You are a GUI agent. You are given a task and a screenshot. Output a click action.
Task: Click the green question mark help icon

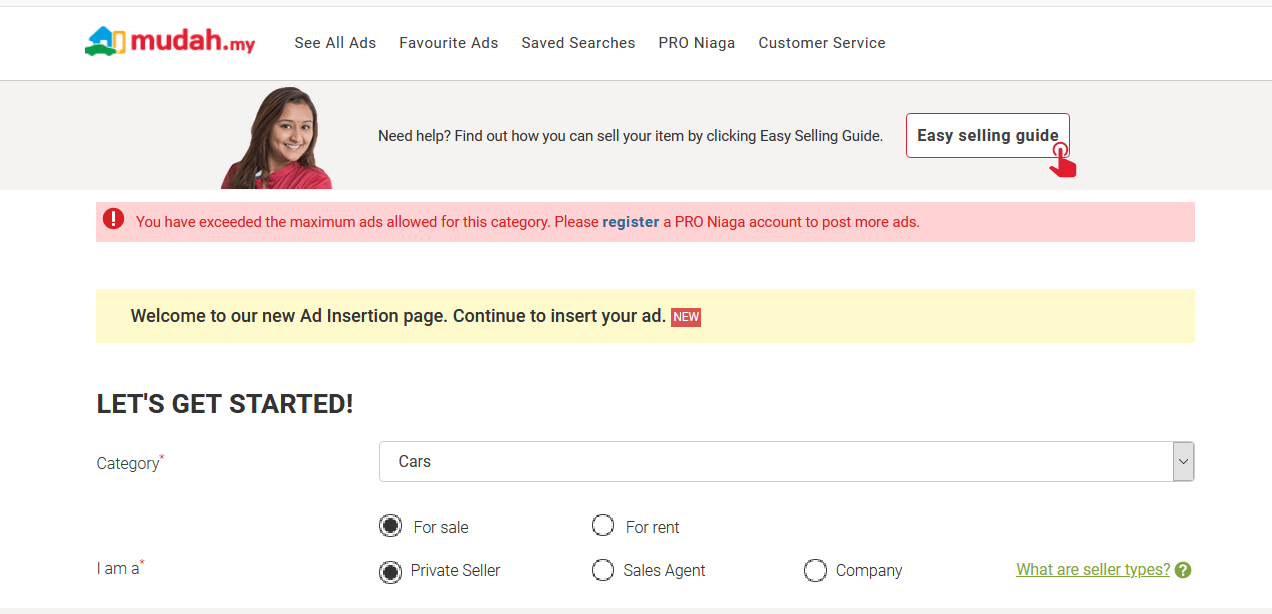point(1183,570)
